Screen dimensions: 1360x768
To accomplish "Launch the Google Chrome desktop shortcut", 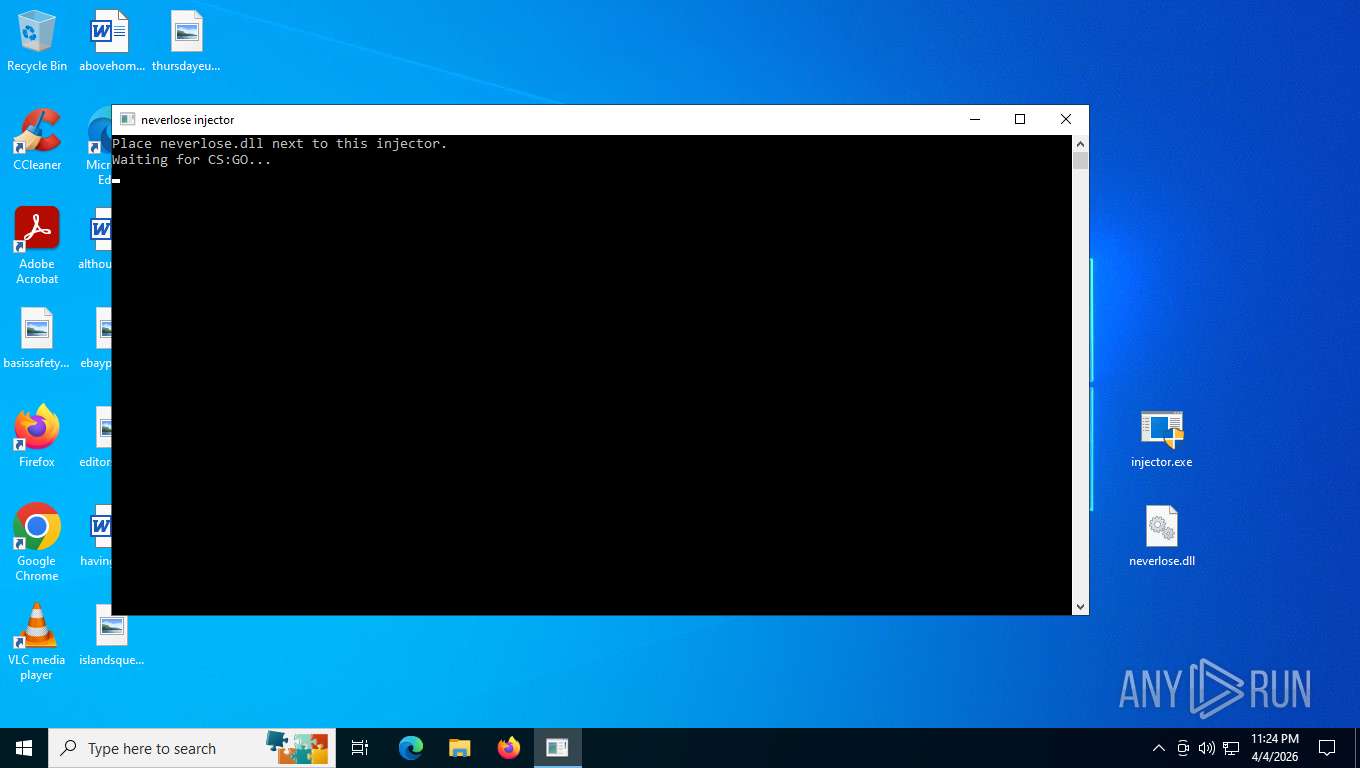I will [x=37, y=542].
